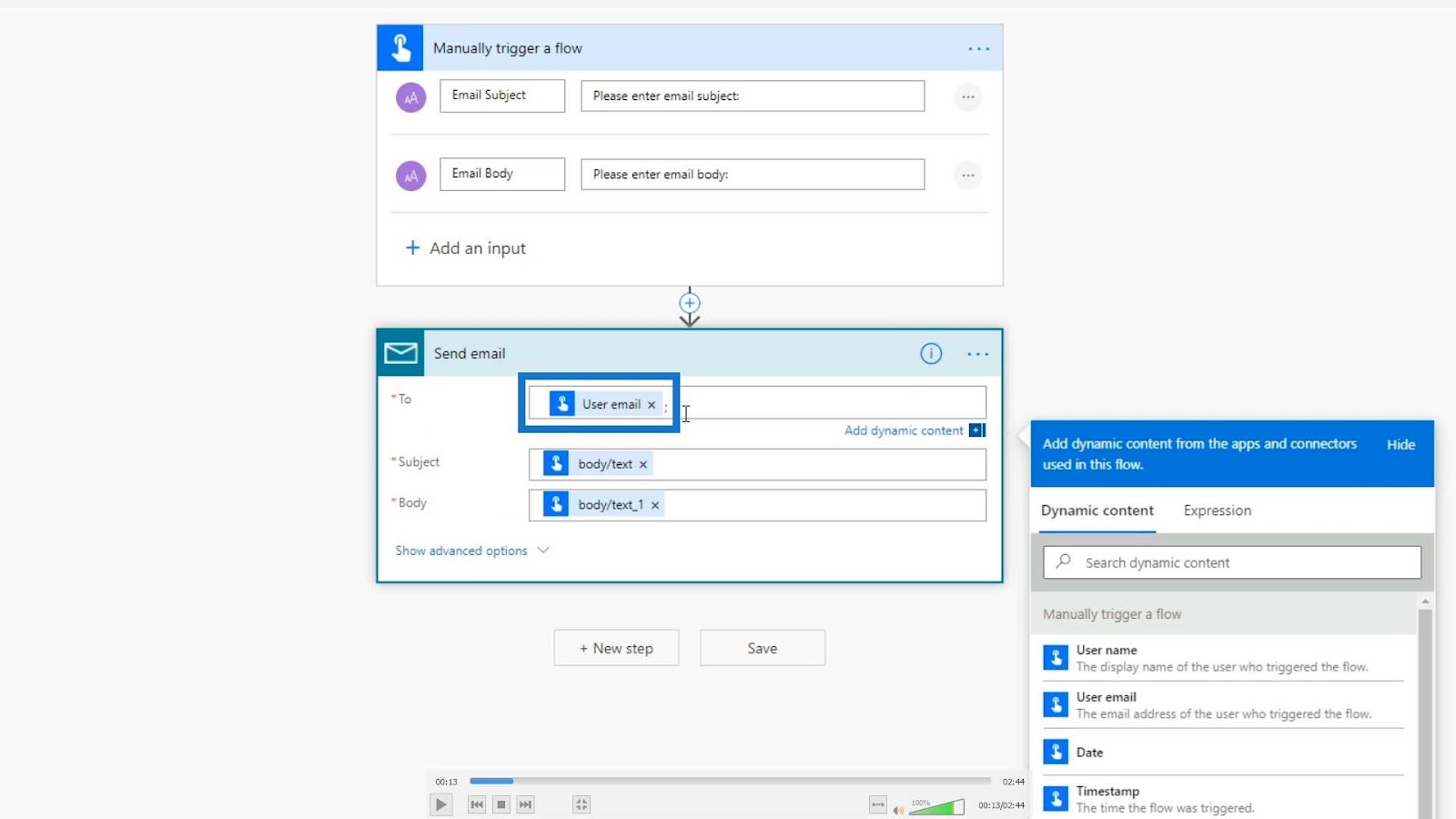Remove the body/text_1 token from Body

[654, 505]
